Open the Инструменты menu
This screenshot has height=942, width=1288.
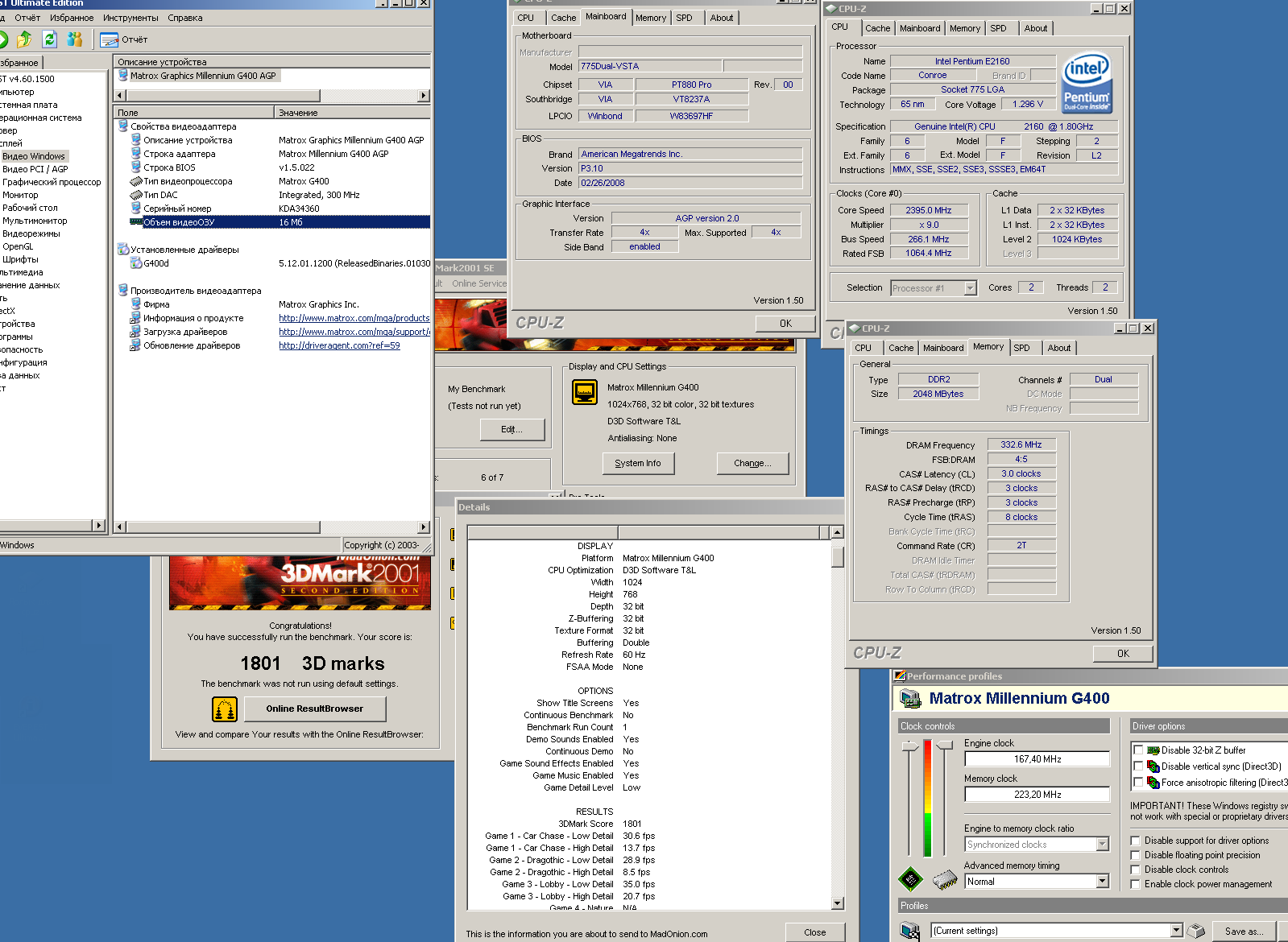[x=130, y=18]
